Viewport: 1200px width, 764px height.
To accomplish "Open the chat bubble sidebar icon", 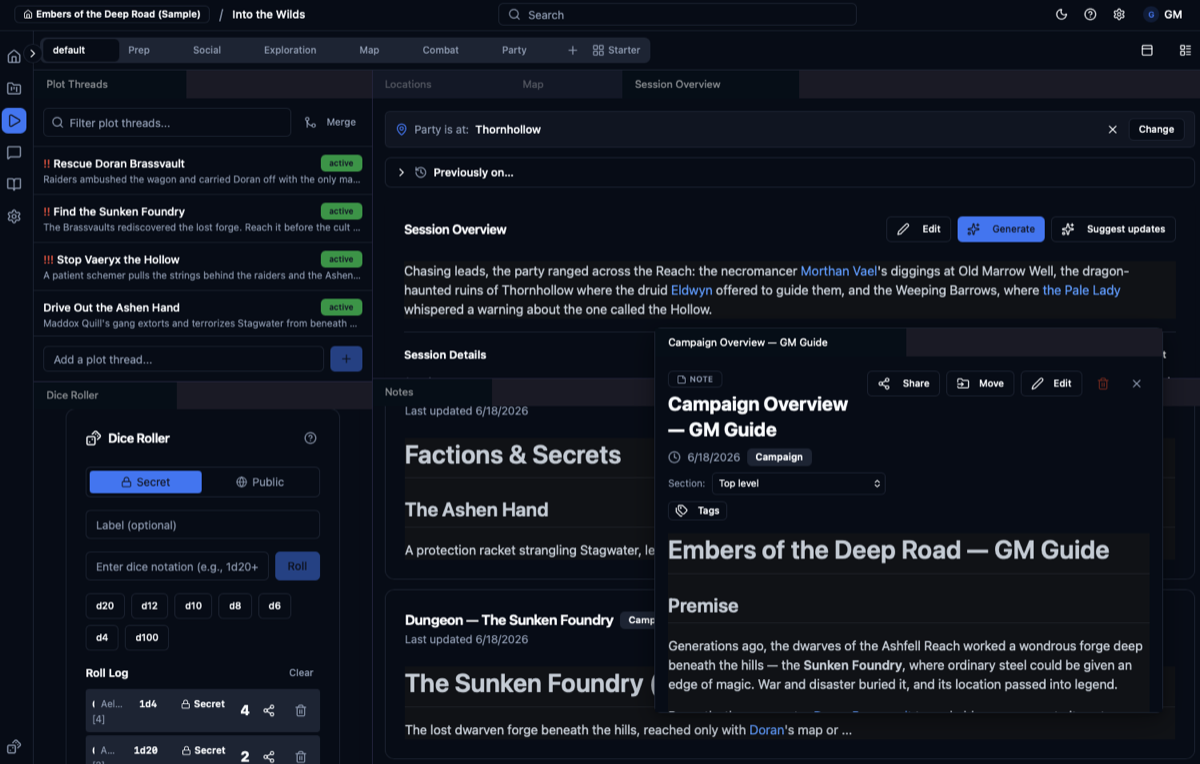I will click(x=14, y=153).
